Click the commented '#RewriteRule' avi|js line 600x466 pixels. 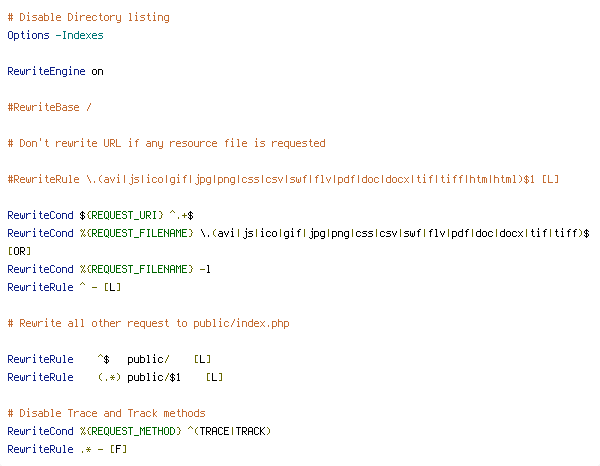(283, 179)
